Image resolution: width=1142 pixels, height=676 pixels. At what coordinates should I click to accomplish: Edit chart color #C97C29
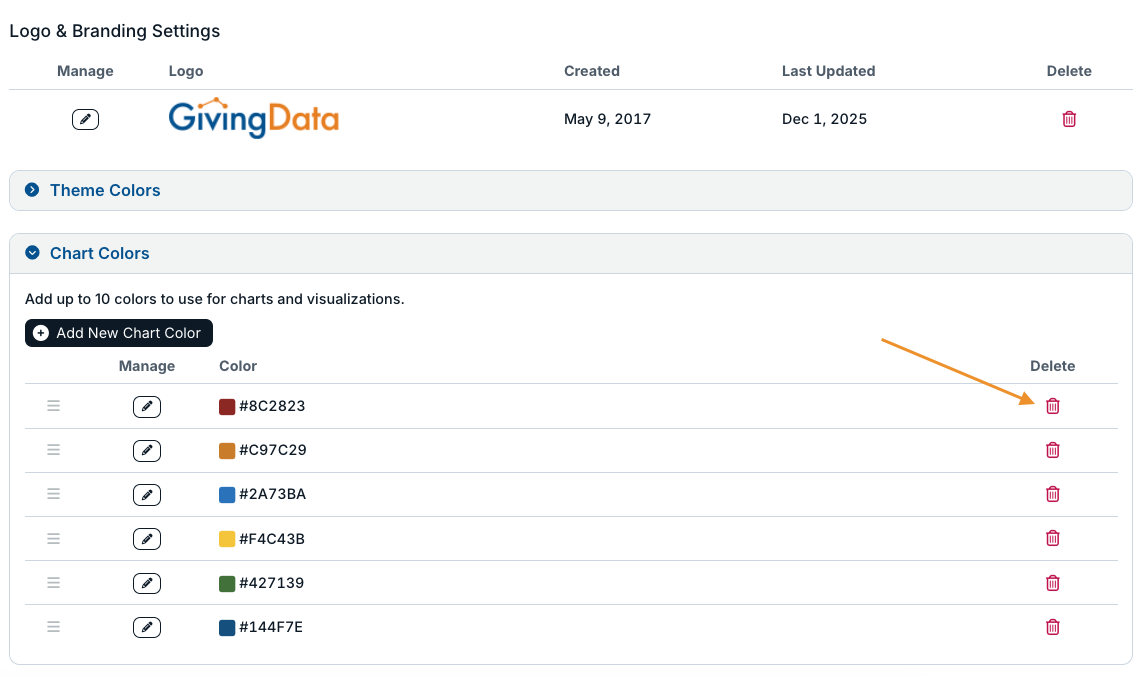146,451
